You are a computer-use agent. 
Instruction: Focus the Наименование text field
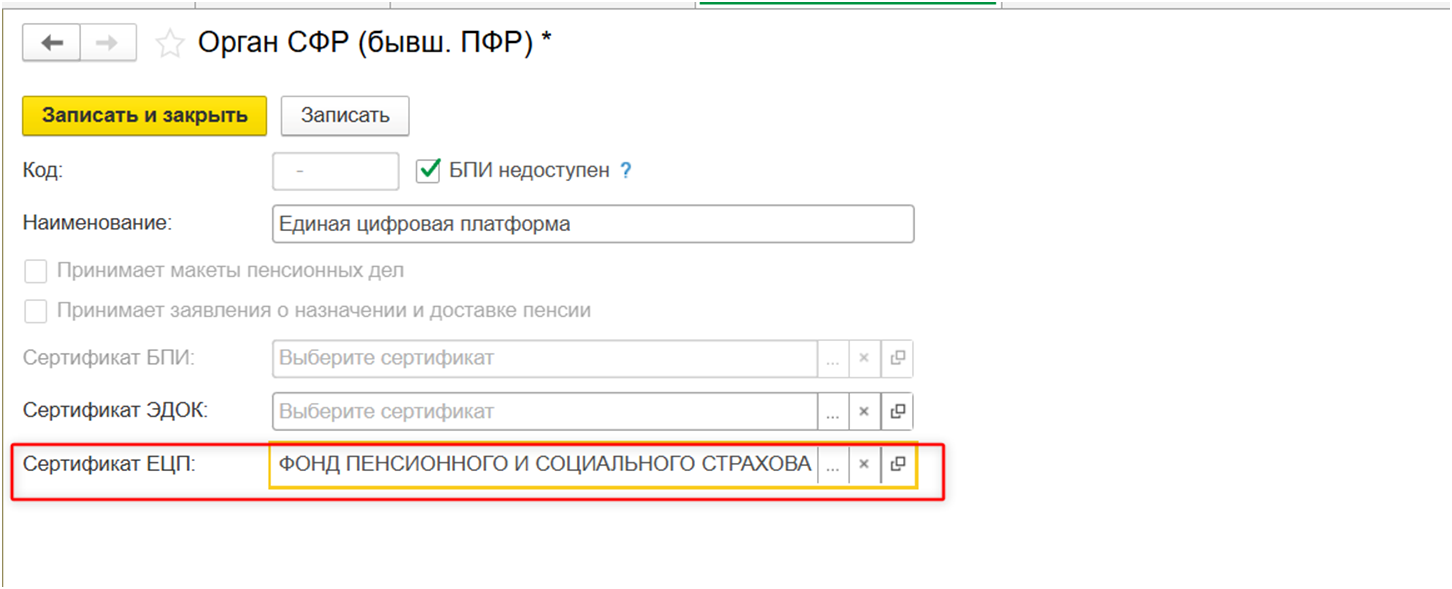[592, 224]
